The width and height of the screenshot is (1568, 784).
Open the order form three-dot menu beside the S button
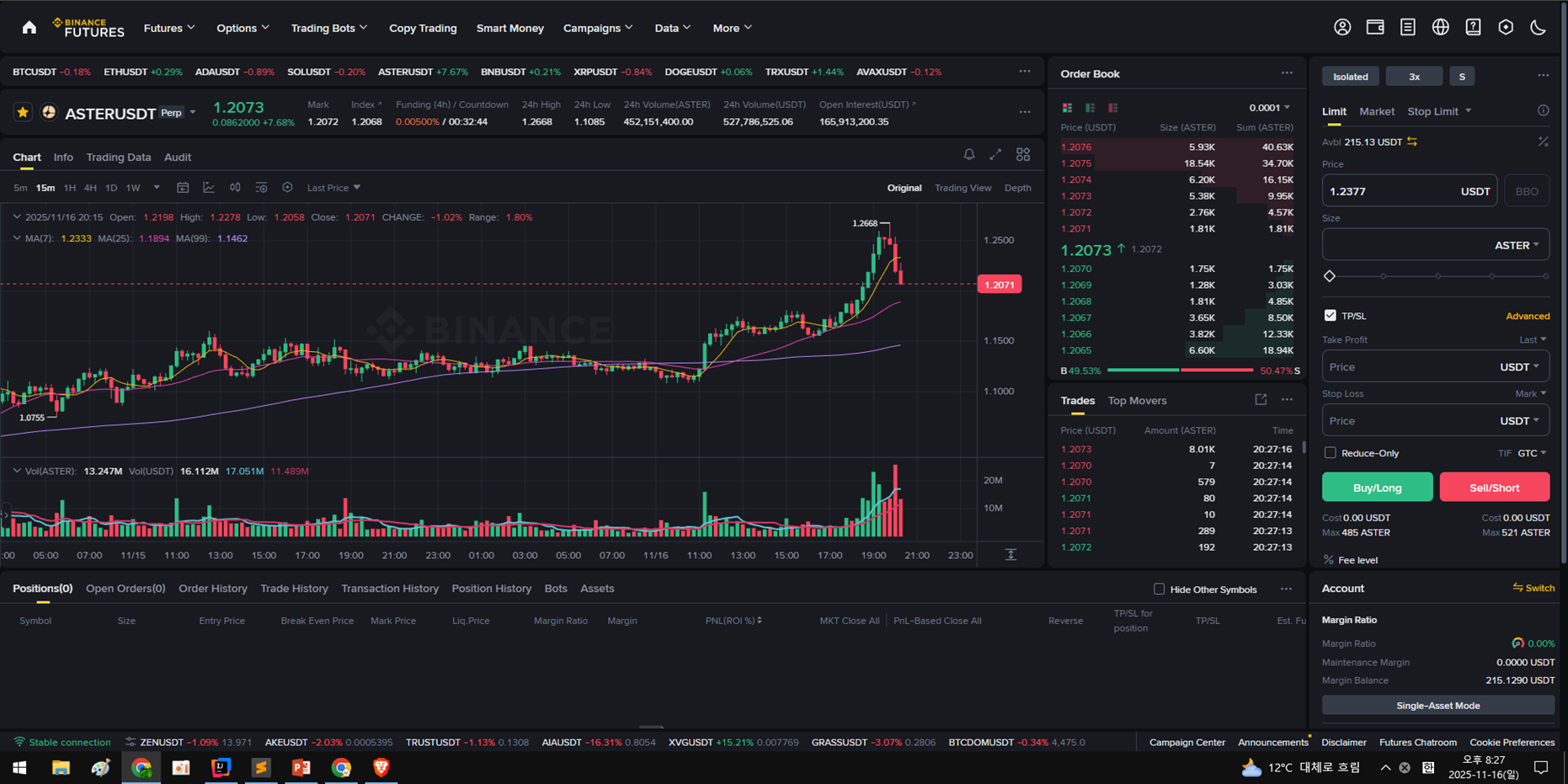click(1543, 76)
